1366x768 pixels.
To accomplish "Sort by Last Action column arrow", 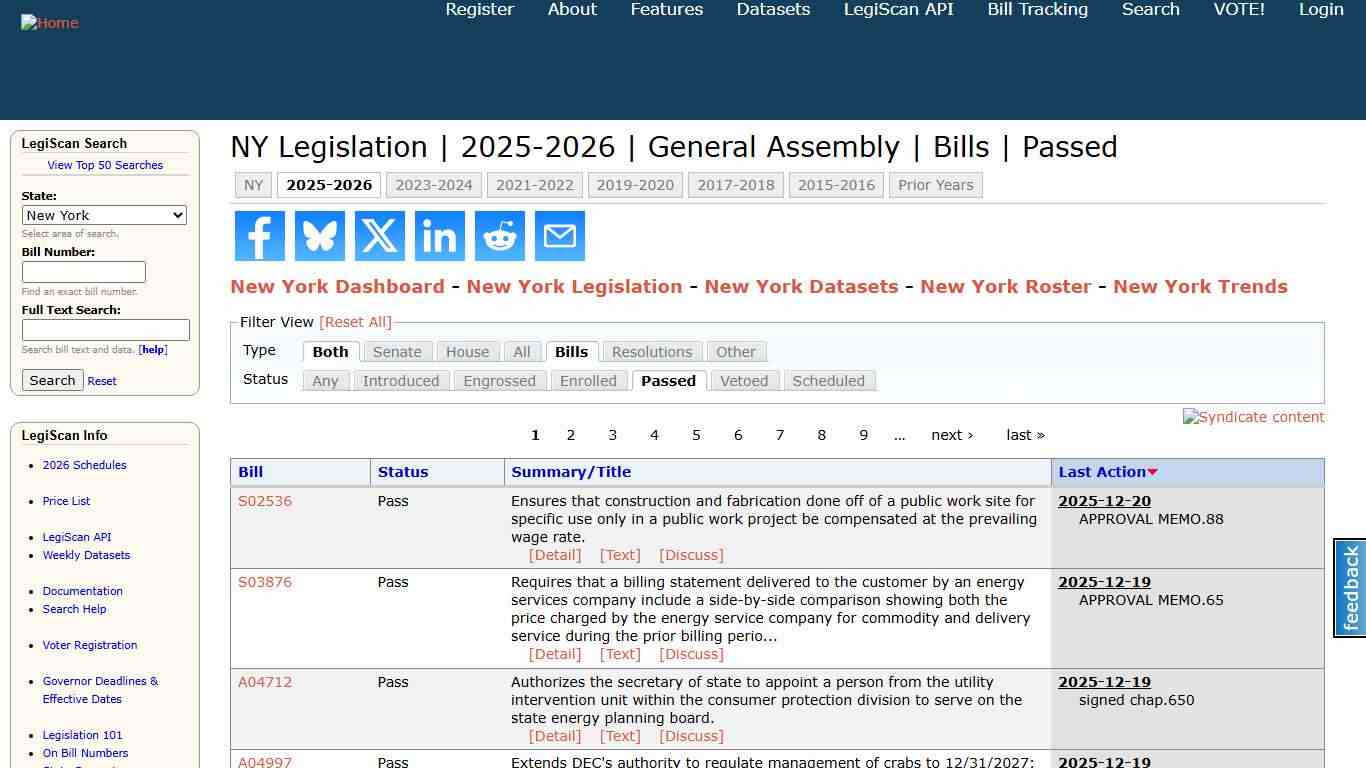I will tap(1153, 472).
